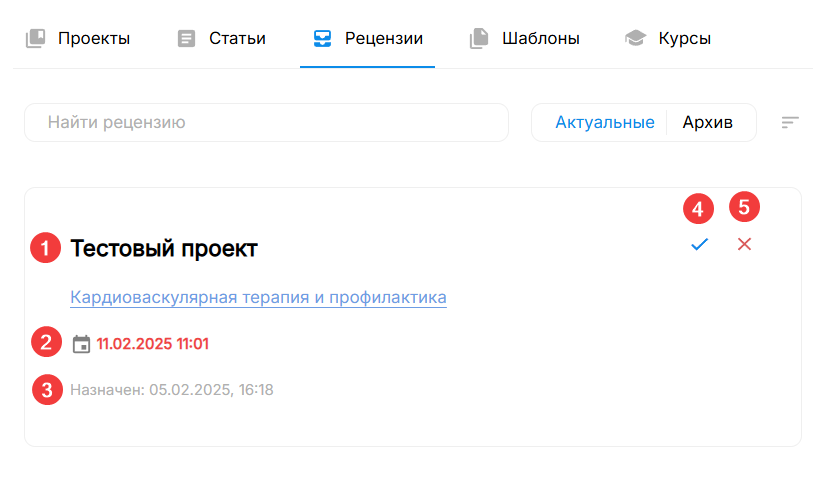
Task: Open the Курсы tab
Action: coord(685,38)
